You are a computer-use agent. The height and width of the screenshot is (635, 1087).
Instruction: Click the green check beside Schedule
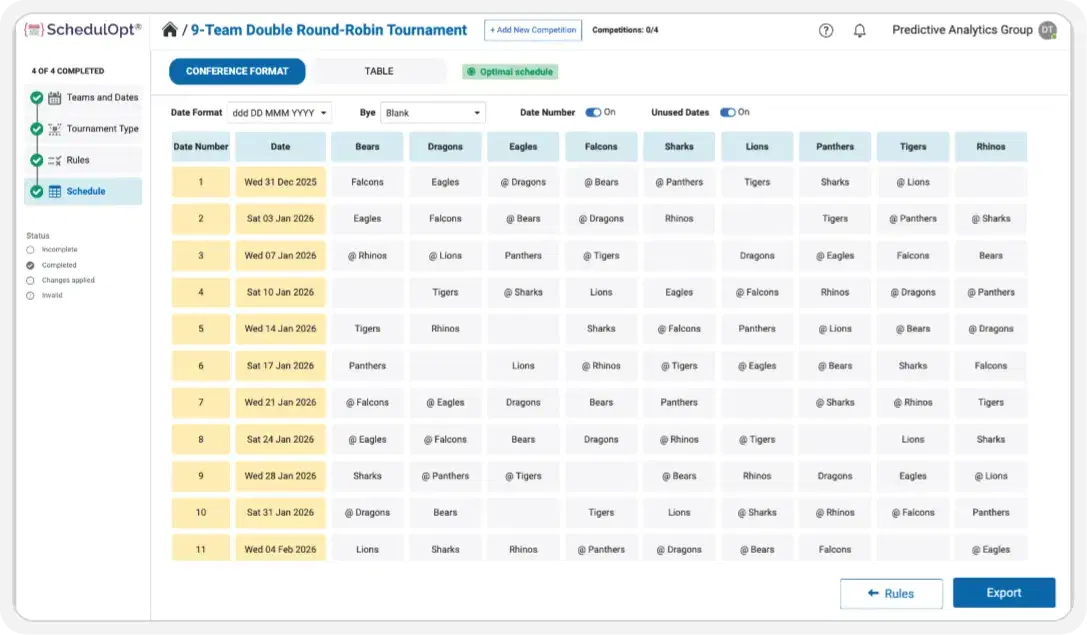tap(37, 191)
